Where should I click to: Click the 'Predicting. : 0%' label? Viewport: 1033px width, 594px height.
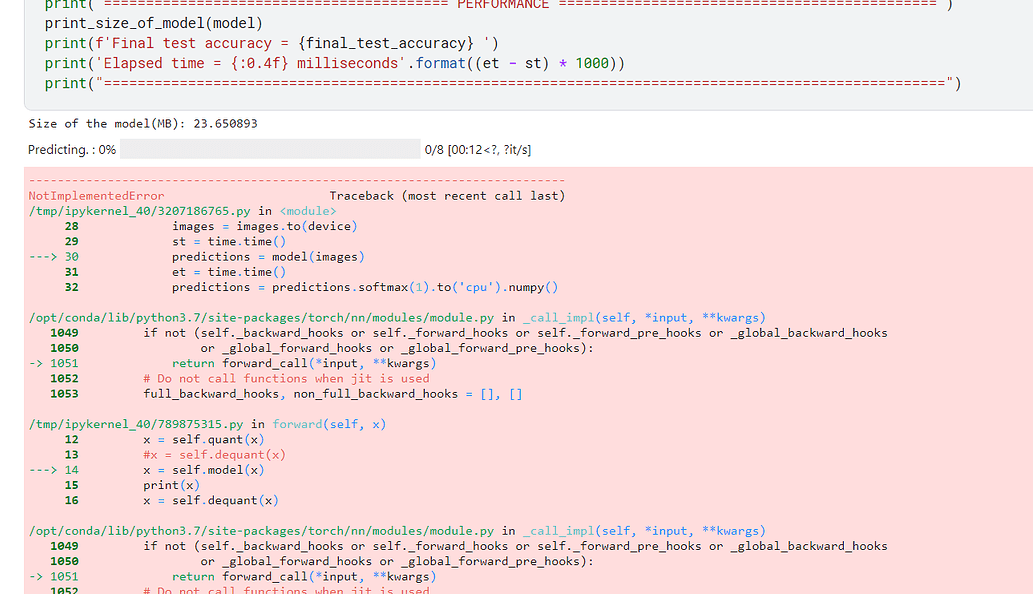pyautogui.click(x=72, y=149)
